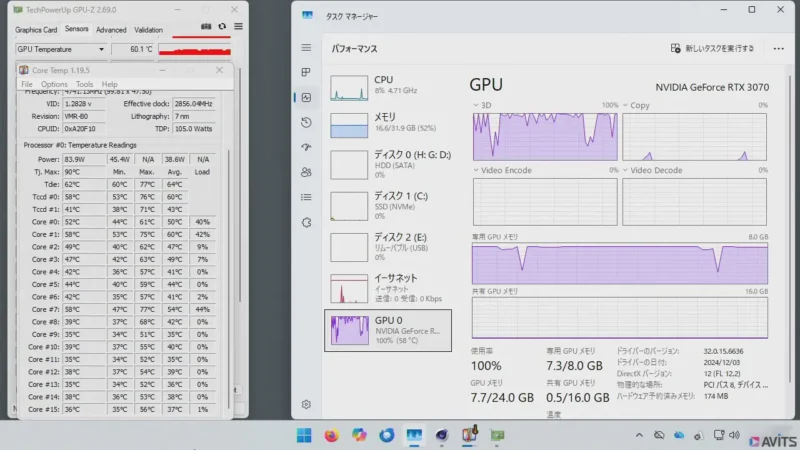Switch to Graphics Card tab in GPU-Z

[x=36, y=30]
